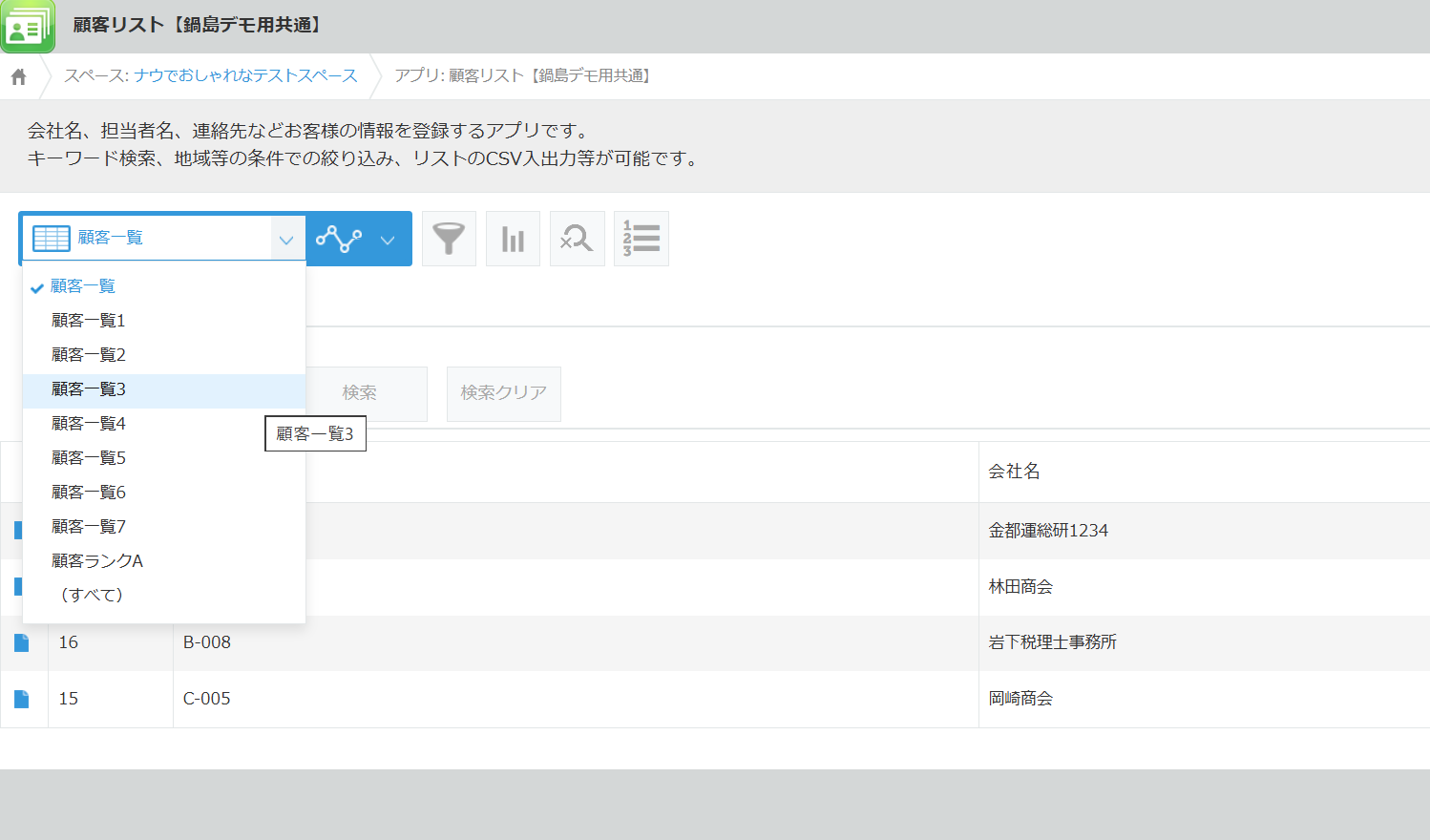Select 顧客一覧3 from view list
The image size is (1430, 840).
(x=89, y=389)
